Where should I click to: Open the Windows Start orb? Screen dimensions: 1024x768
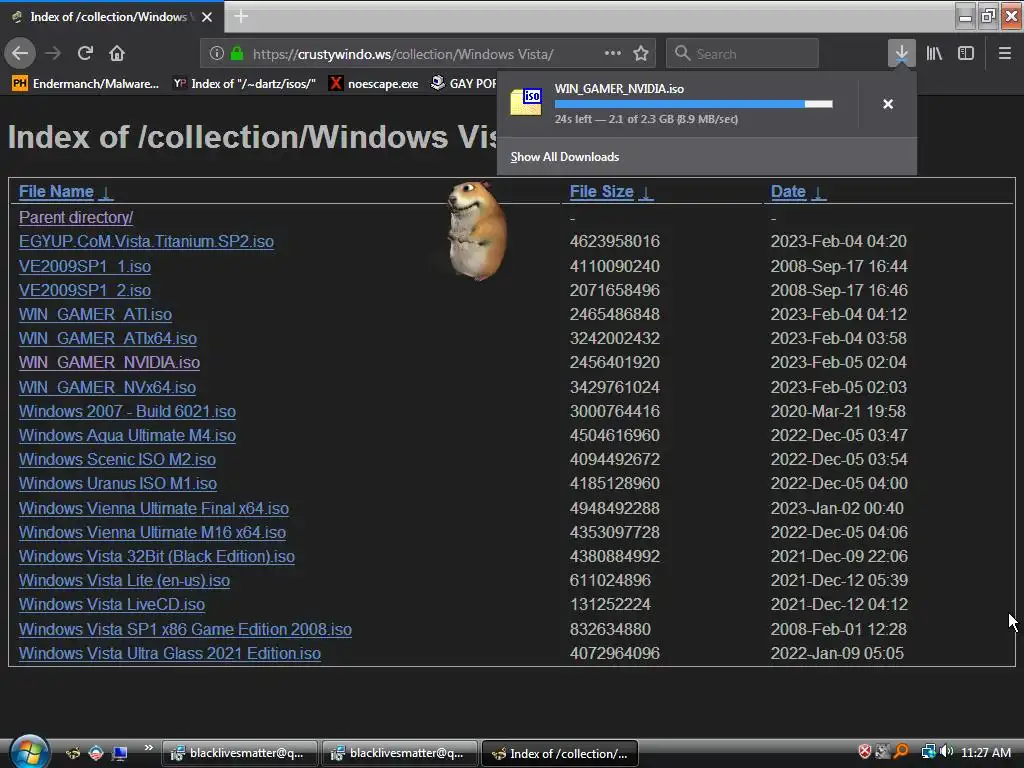[x=29, y=752]
